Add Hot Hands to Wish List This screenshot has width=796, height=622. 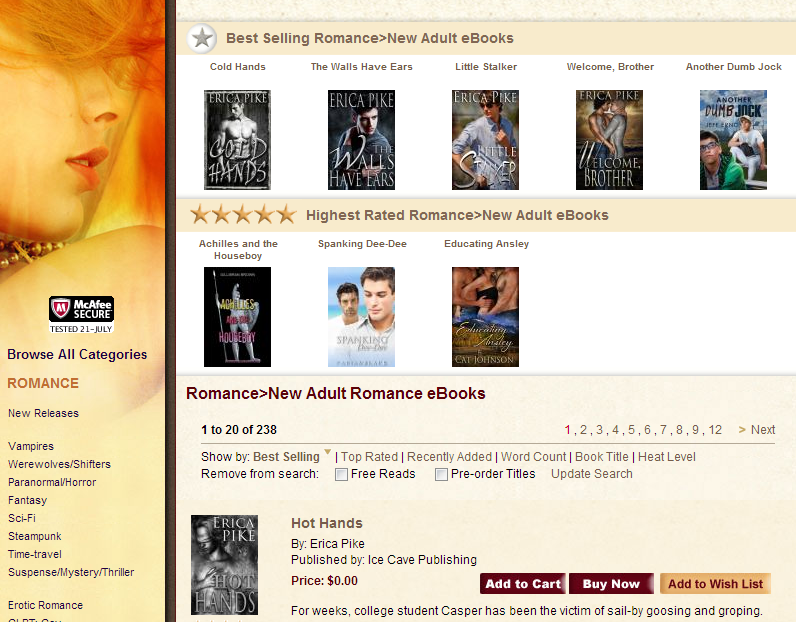[715, 583]
